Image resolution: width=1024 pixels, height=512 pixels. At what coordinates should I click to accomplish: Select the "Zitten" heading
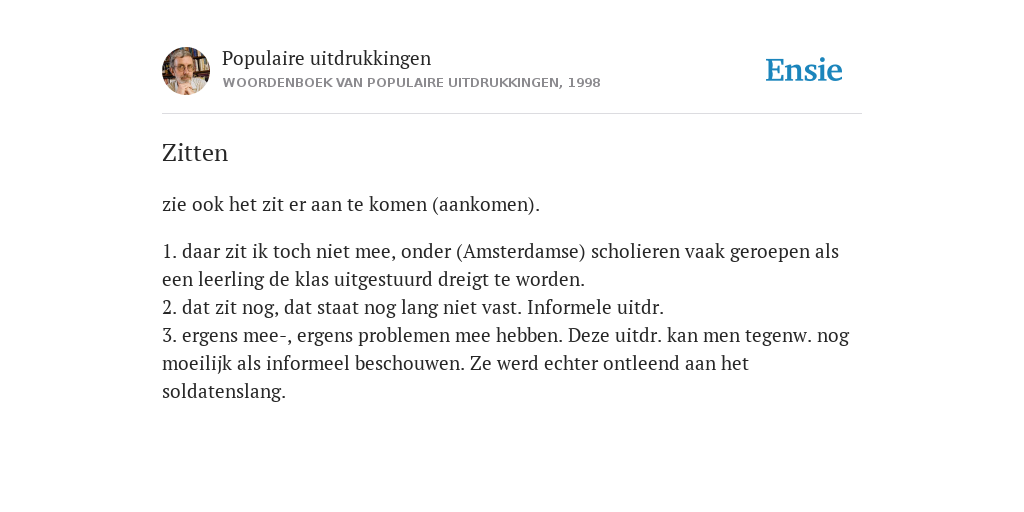point(195,153)
